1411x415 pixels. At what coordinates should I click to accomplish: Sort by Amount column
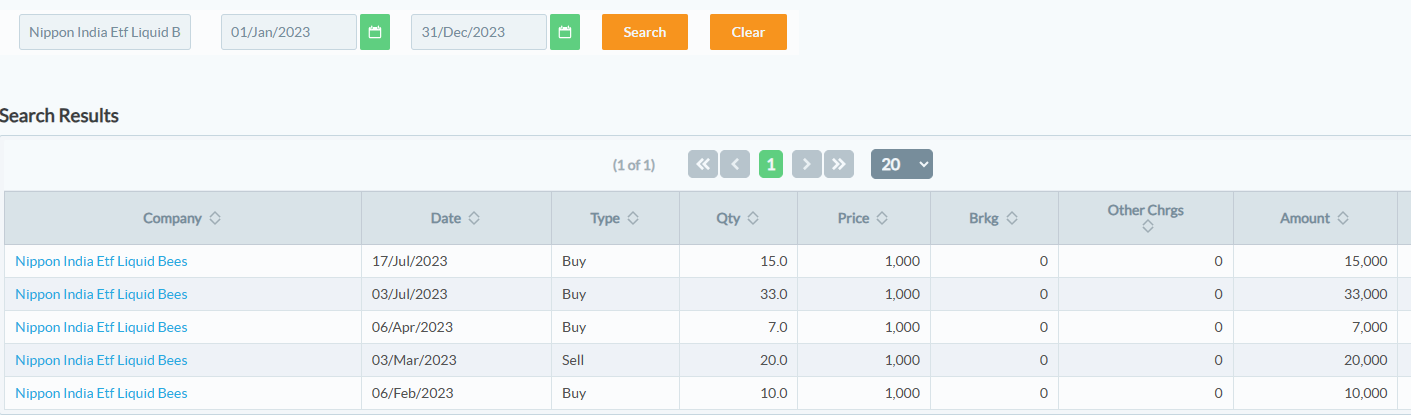[x=1343, y=218]
